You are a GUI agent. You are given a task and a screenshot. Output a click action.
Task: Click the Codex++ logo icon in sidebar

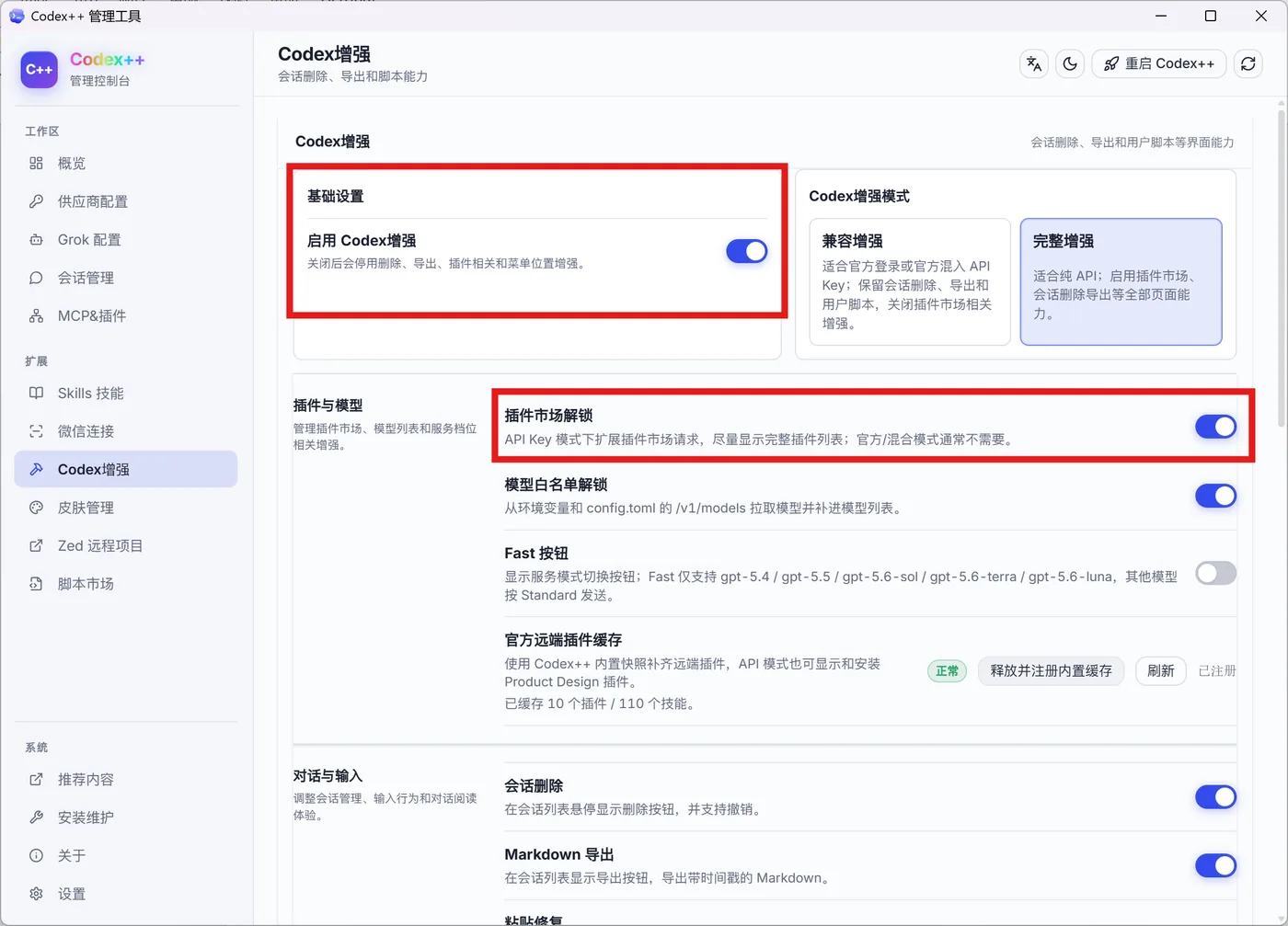point(40,70)
